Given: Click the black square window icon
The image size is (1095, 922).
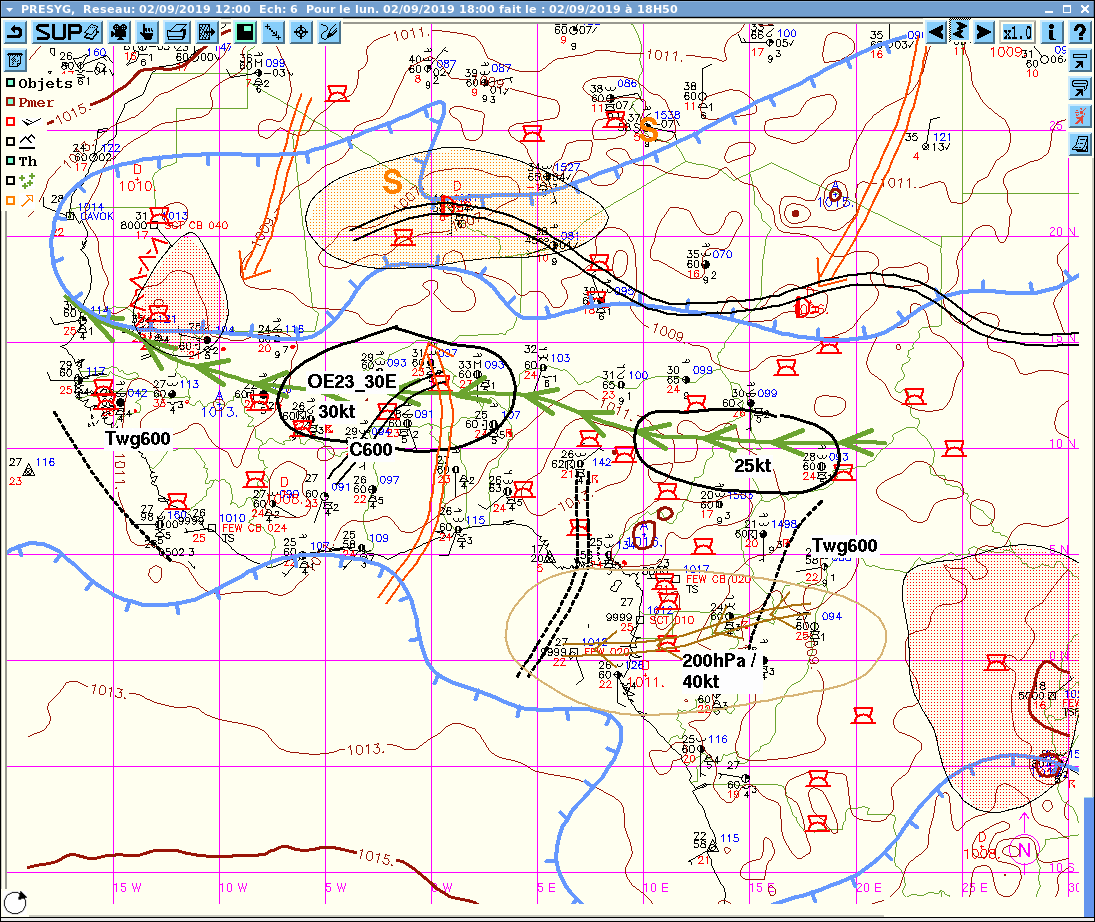Looking at the screenshot, I should click(x=245, y=32).
